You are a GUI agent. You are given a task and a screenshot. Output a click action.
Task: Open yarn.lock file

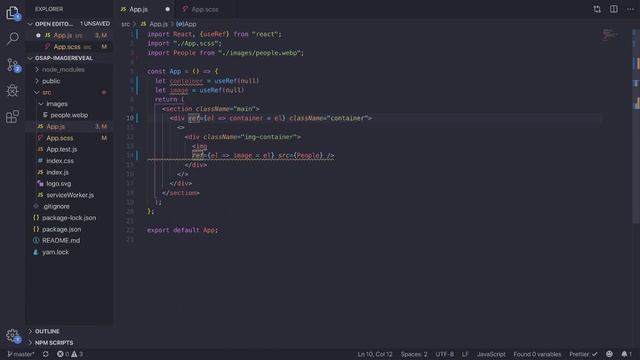click(x=55, y=252)
